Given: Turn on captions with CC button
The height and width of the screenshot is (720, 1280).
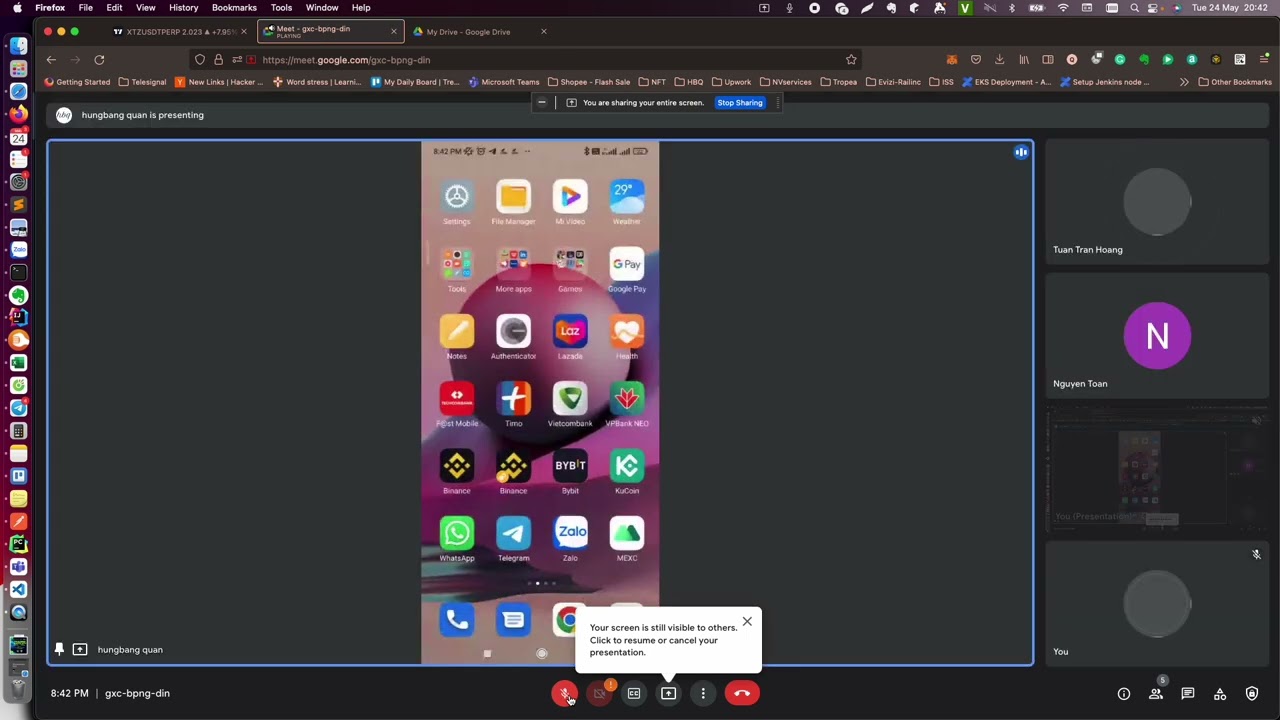Looking at the screenshot, I should click(634, 693).
